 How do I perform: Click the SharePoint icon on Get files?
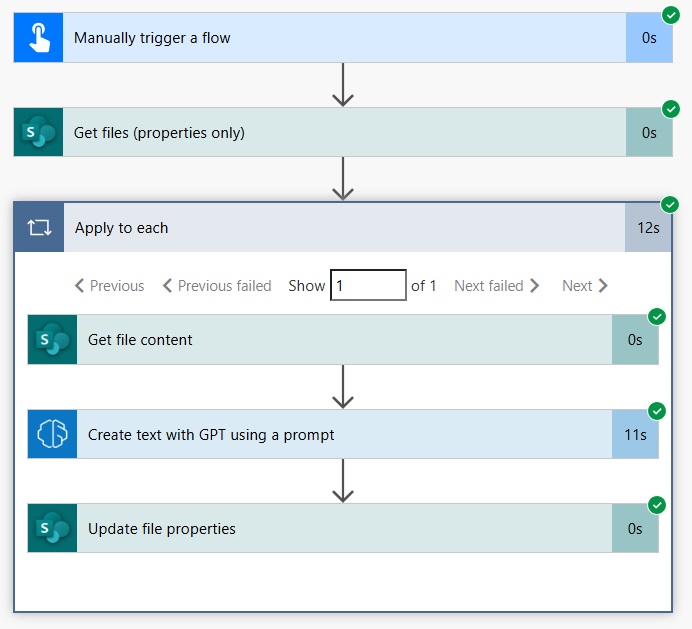[x=38, y=132]
